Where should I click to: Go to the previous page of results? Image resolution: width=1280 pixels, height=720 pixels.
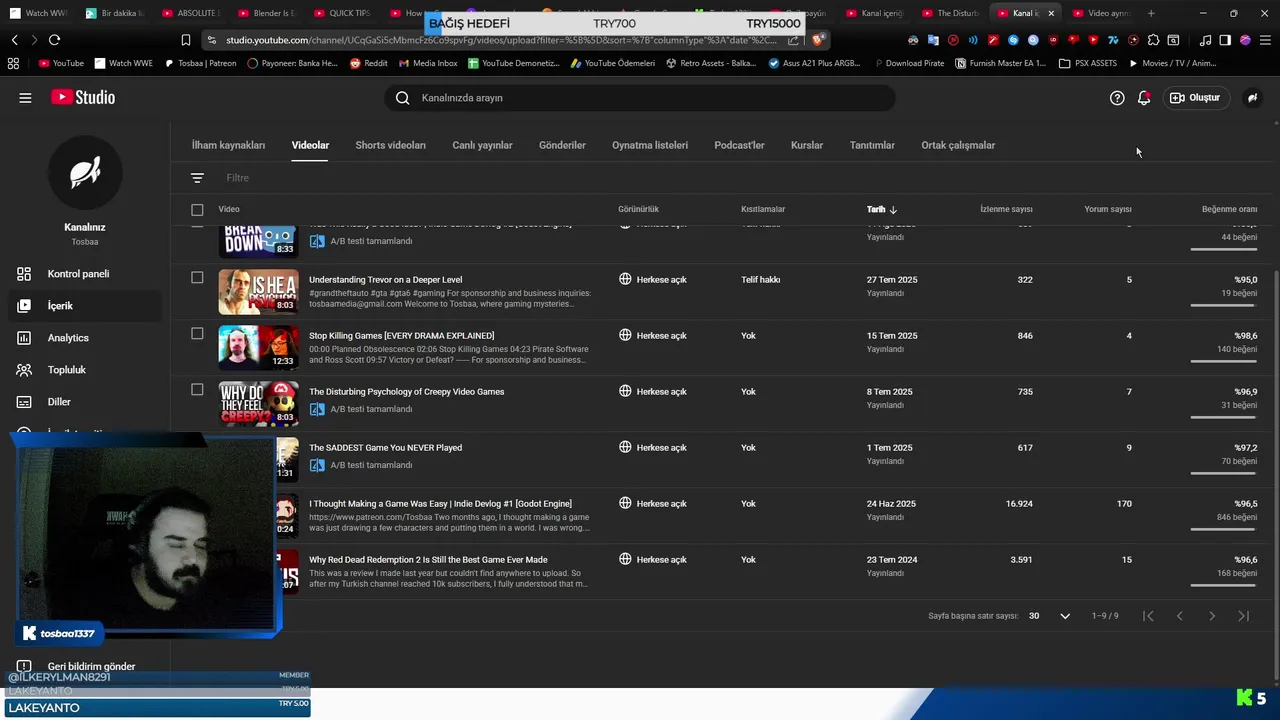click(1180, 616)
